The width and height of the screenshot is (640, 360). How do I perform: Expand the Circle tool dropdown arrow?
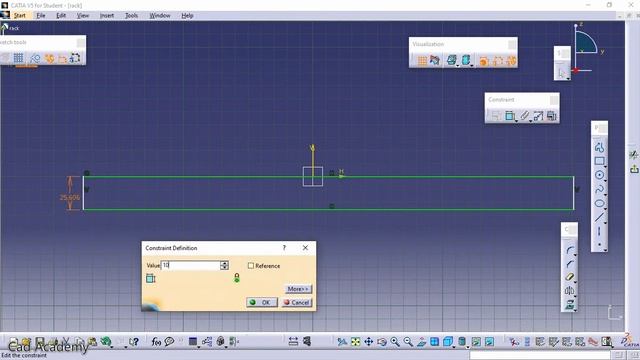click(x=605, y=181)
